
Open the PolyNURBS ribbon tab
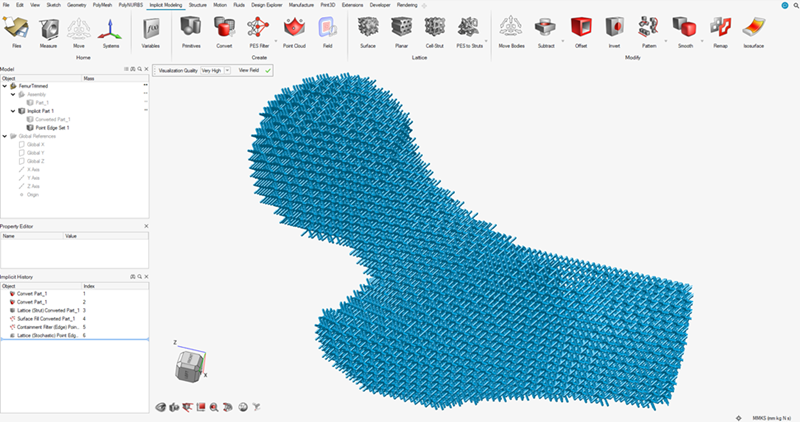point(130,5)
